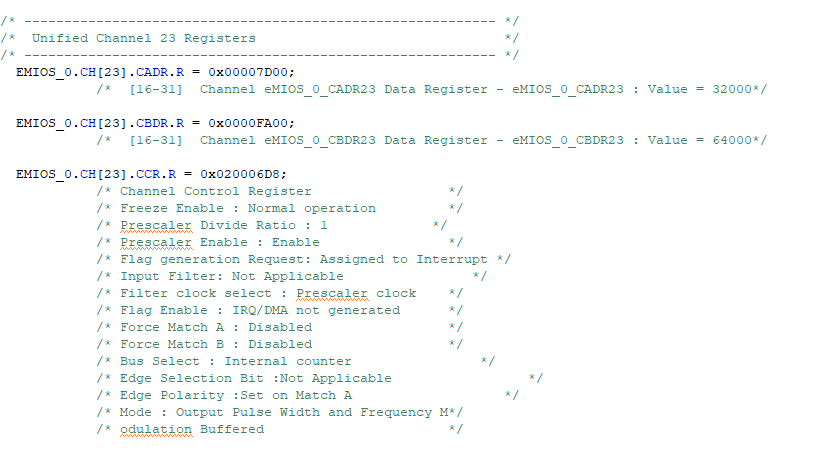Click the underlined word Prescaler in "Divide Ratio" line
The height and width of the screenshot is (450, 818).
tap(155, 225)
